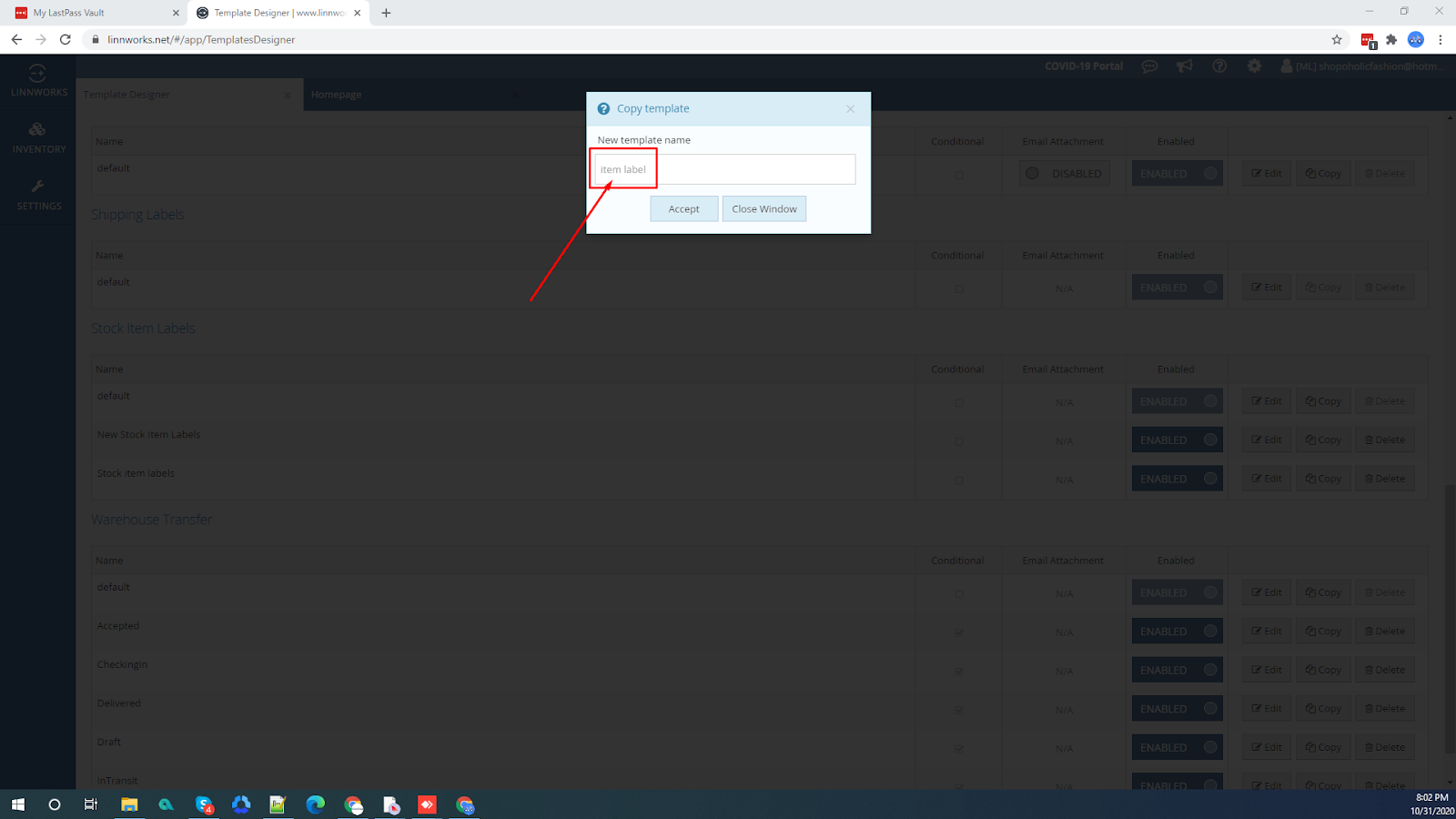1456x819 pixels.
Task: Toggle ENABLED for the Checkingin template
Action: [x=1178, y=671]
